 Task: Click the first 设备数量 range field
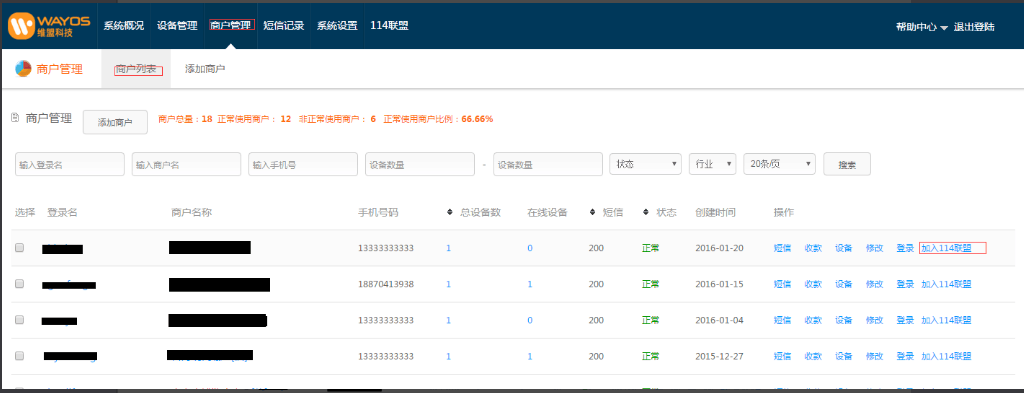point(420,165)
